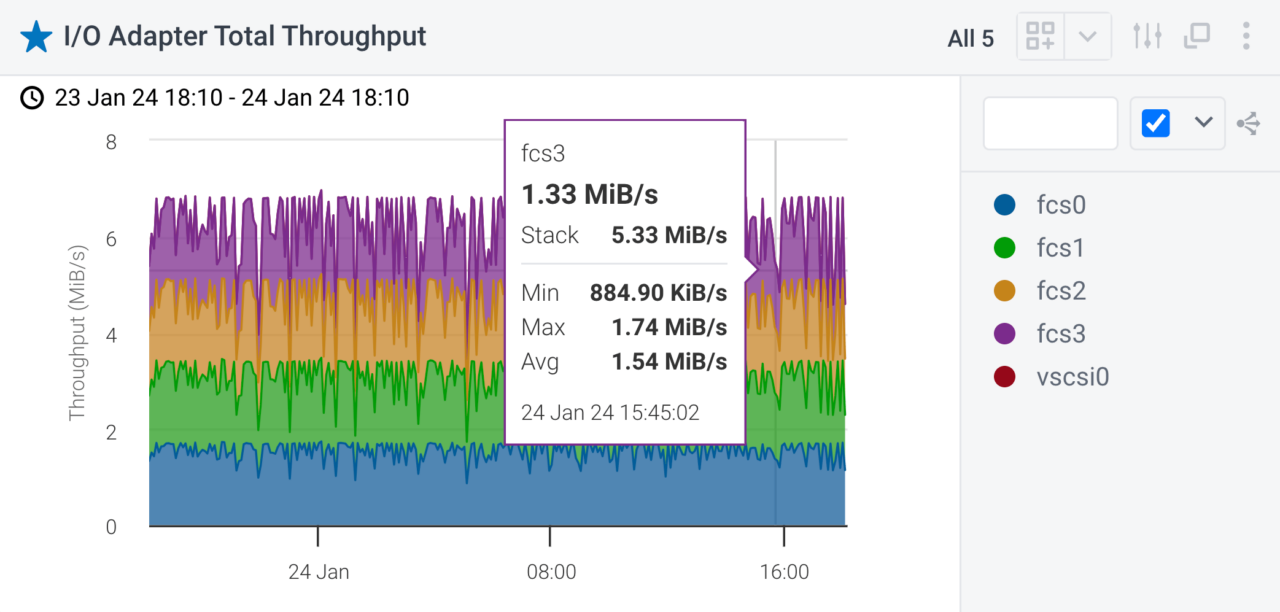The width and height of the screenshot is (1280, 612).
Task: Click the vscsi0 dark red color dot
Action: click(x=1005, y=377)
